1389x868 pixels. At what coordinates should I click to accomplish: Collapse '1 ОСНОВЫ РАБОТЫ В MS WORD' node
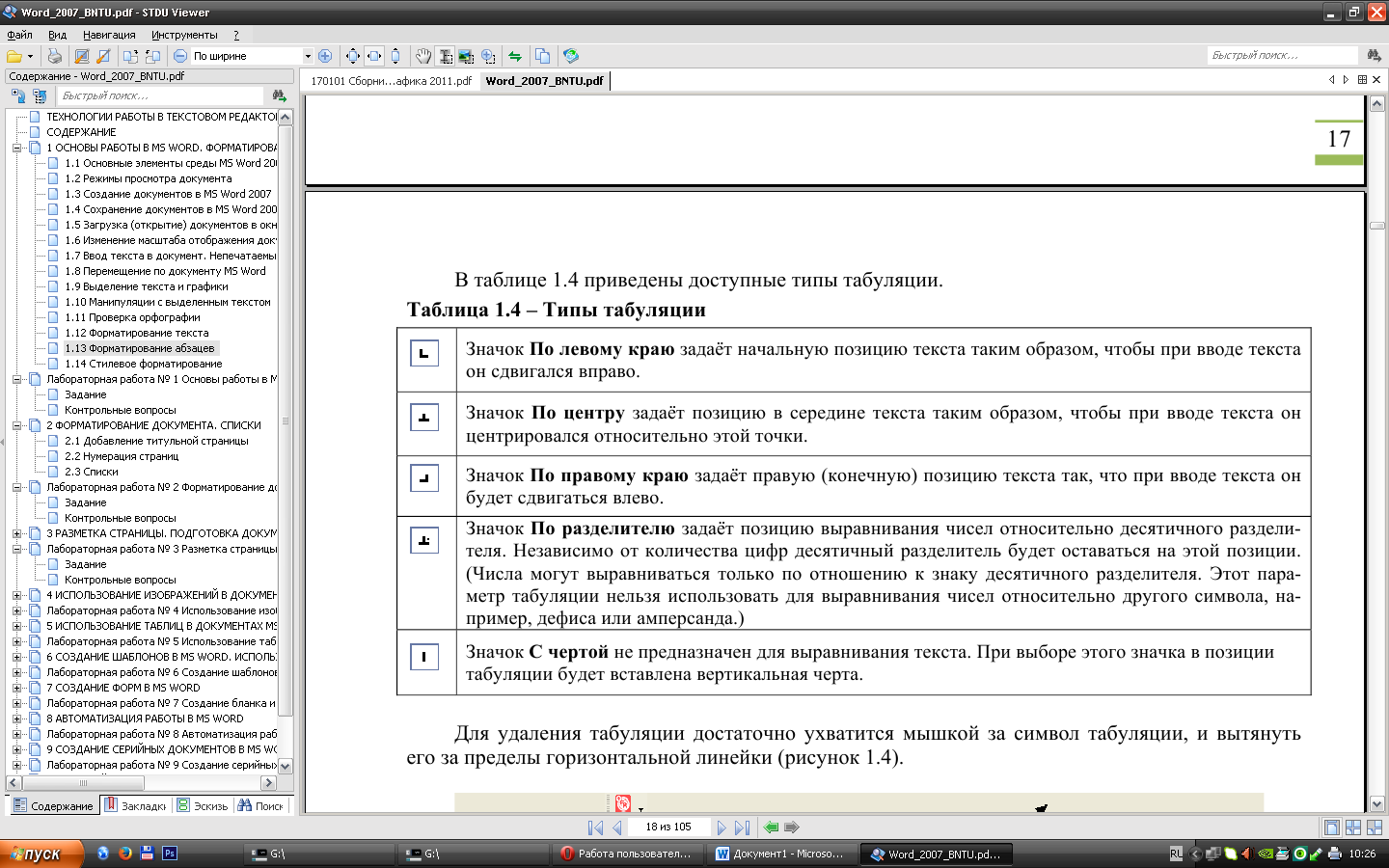pyautogui.click(x=16, y=148)
